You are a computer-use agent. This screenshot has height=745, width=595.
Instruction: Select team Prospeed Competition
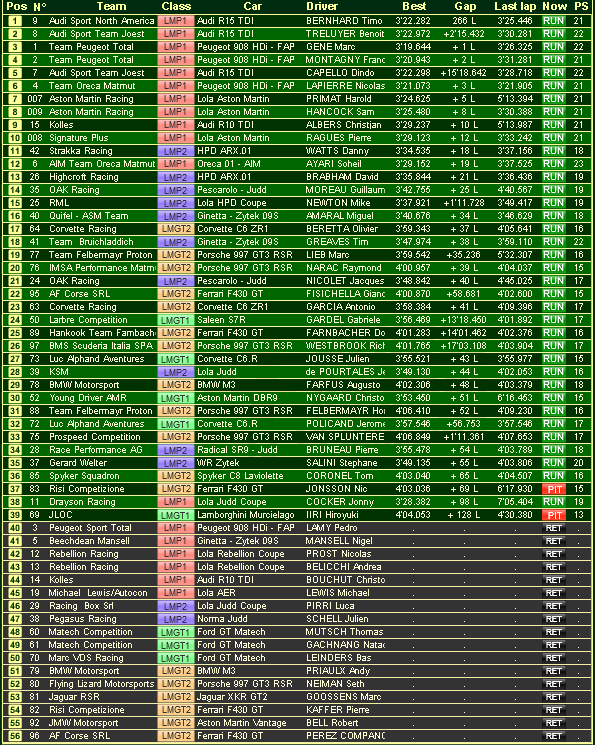coord(95,437)
